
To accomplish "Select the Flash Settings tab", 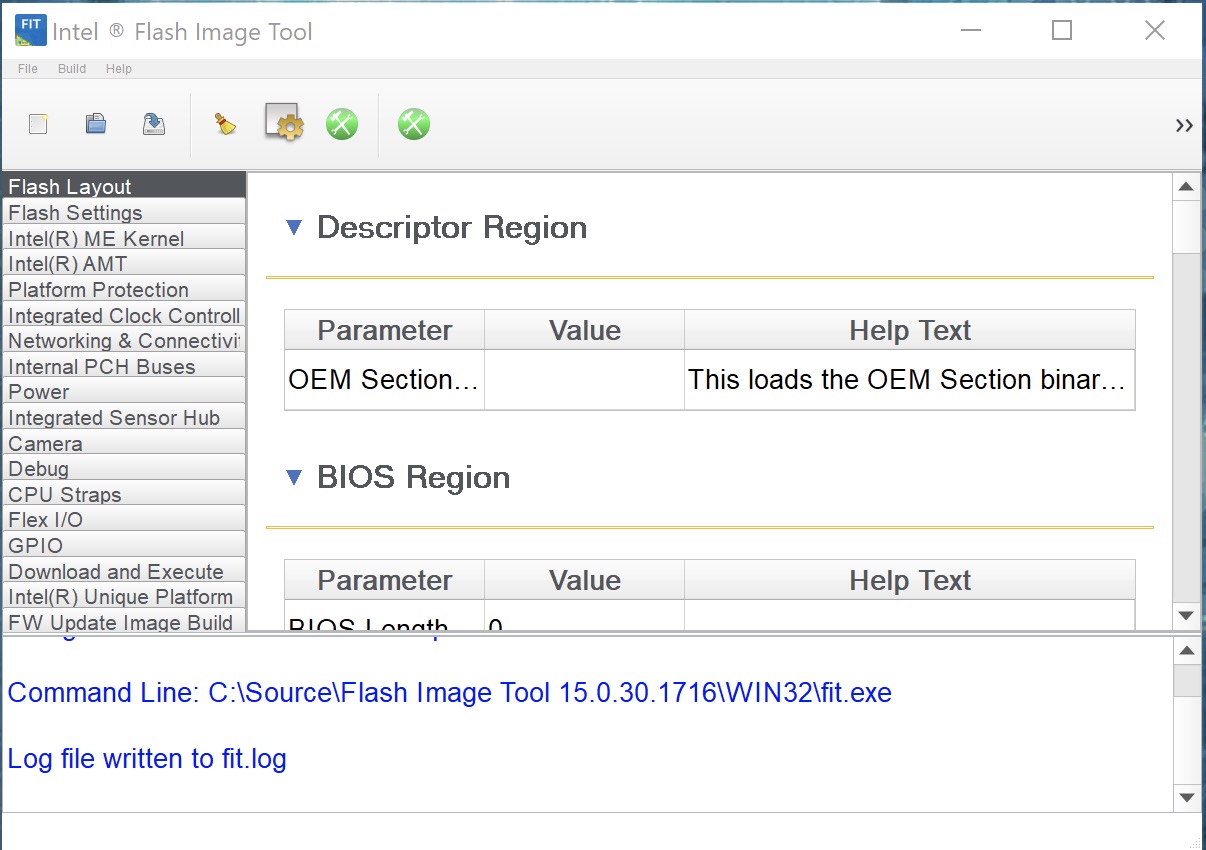I will (76, 213).
